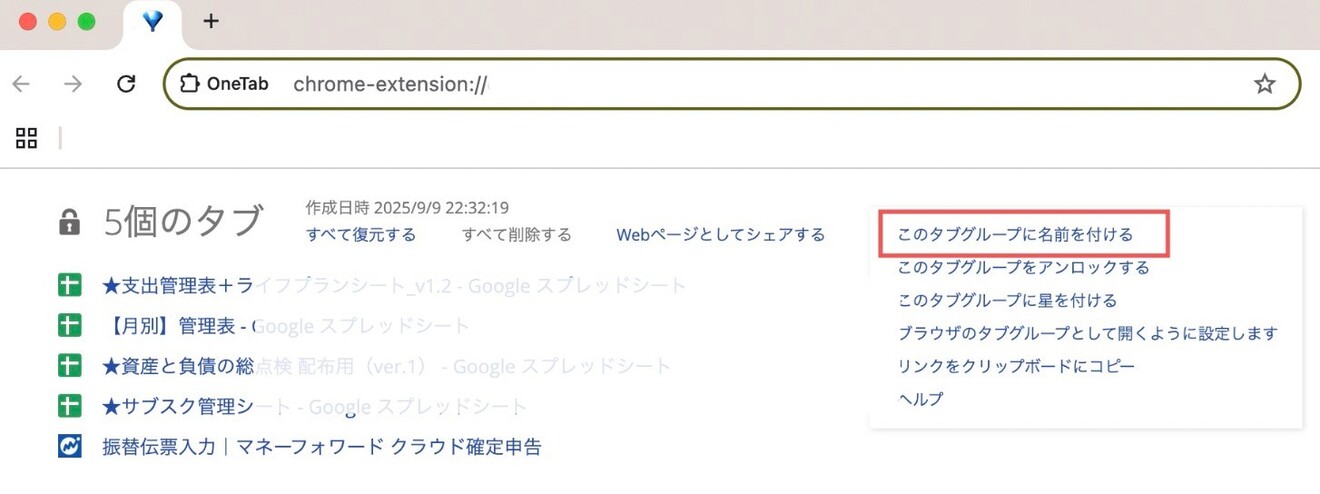The image size is (1320, 494).
Task: Choose このタブグループに星を付ける option
Action: tap(1007, 301)
